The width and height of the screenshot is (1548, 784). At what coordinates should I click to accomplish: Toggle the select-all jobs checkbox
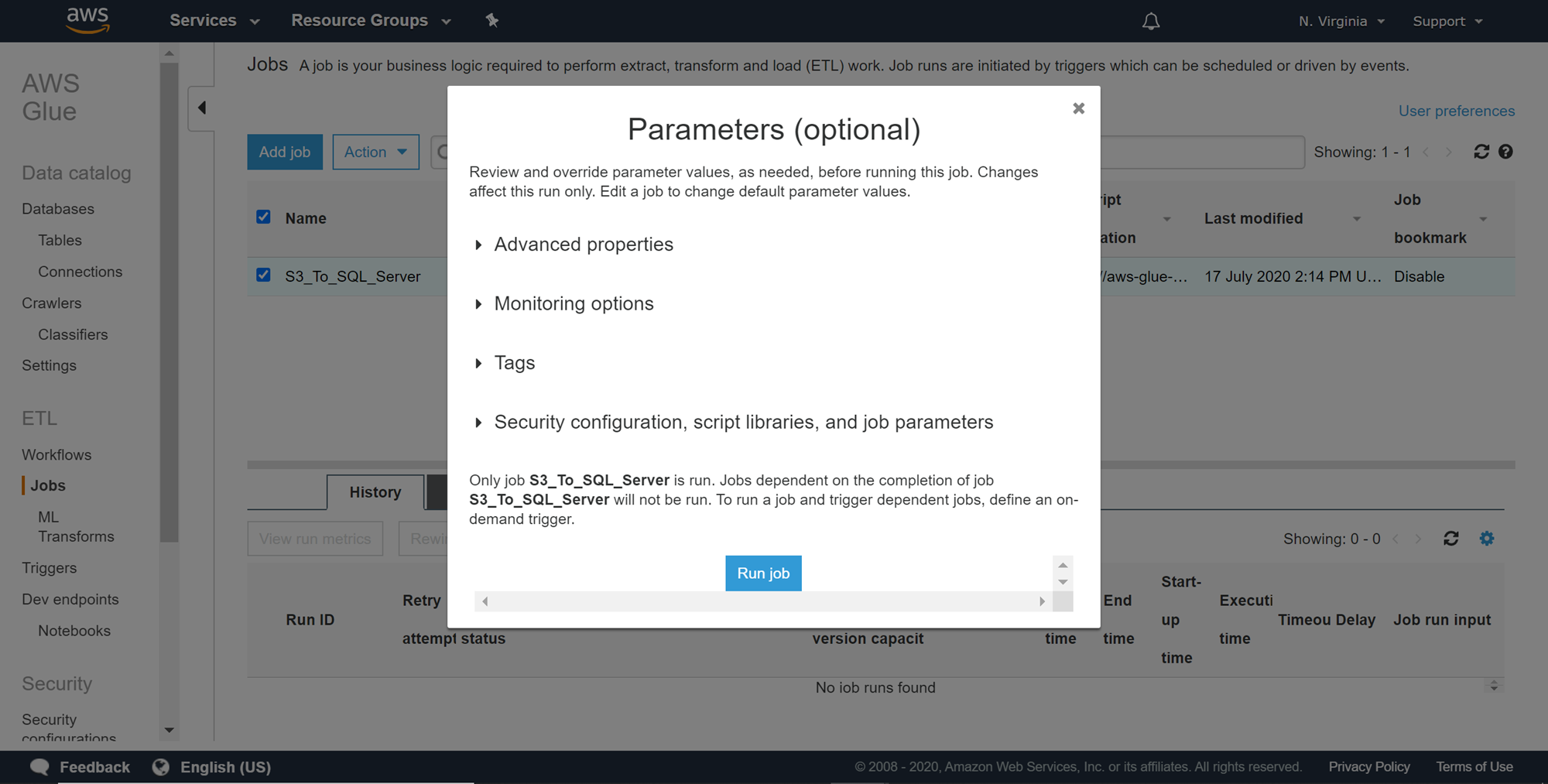point(264,217)
